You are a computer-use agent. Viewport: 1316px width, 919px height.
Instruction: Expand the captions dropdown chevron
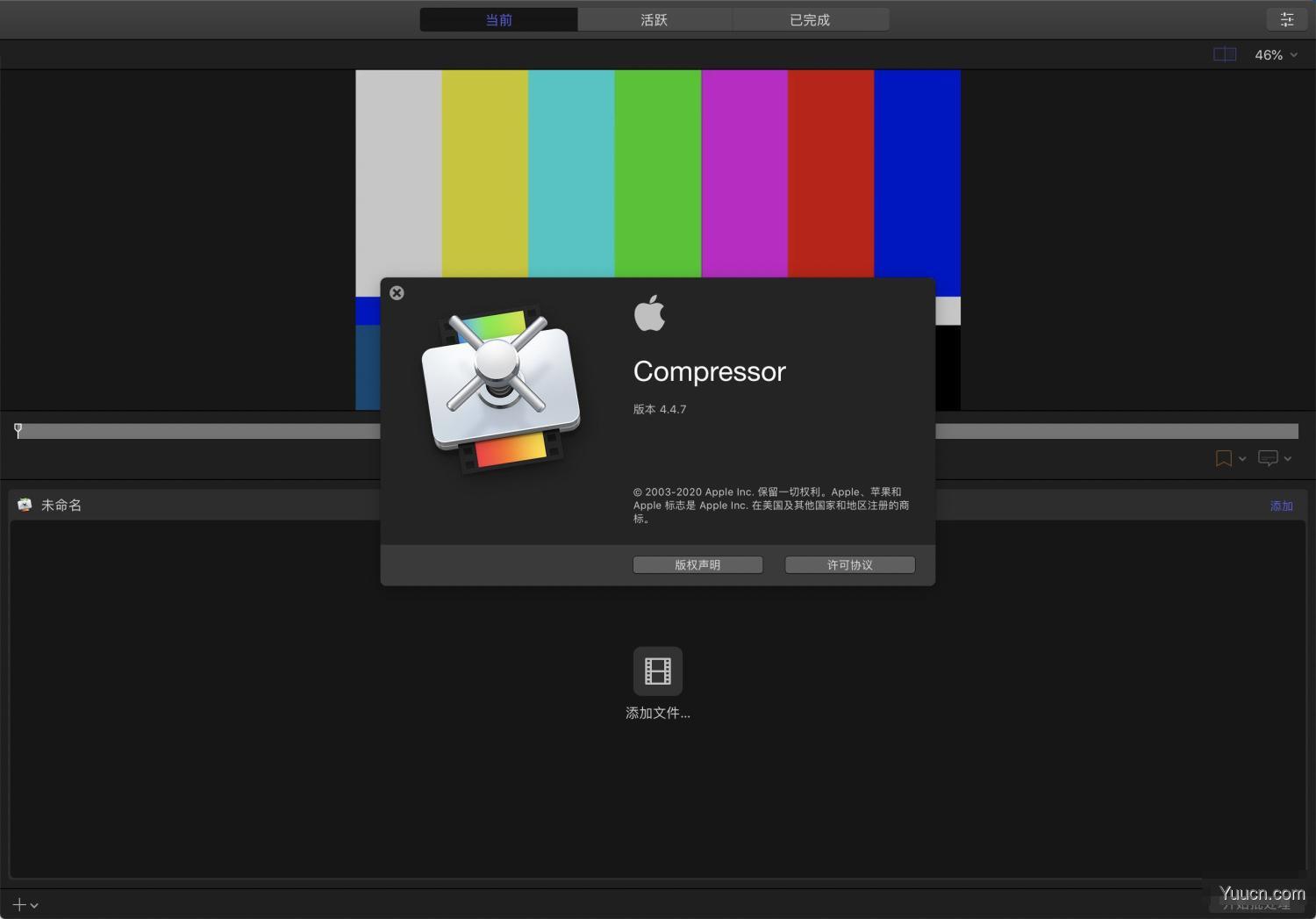(1288, 458)
